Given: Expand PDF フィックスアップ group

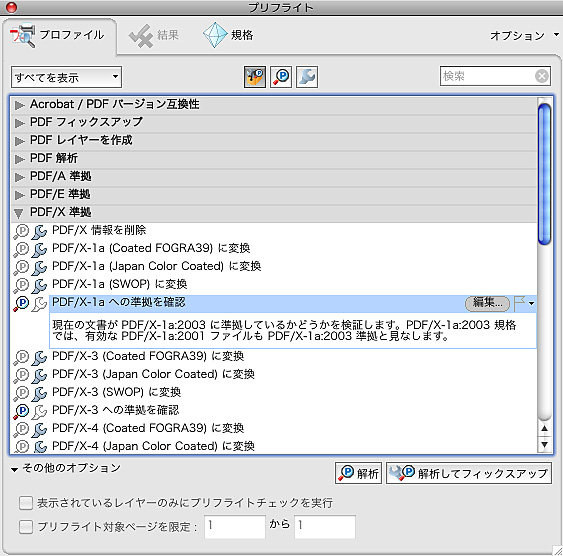Looking at the screenshot, I should [x=19, y=123].
